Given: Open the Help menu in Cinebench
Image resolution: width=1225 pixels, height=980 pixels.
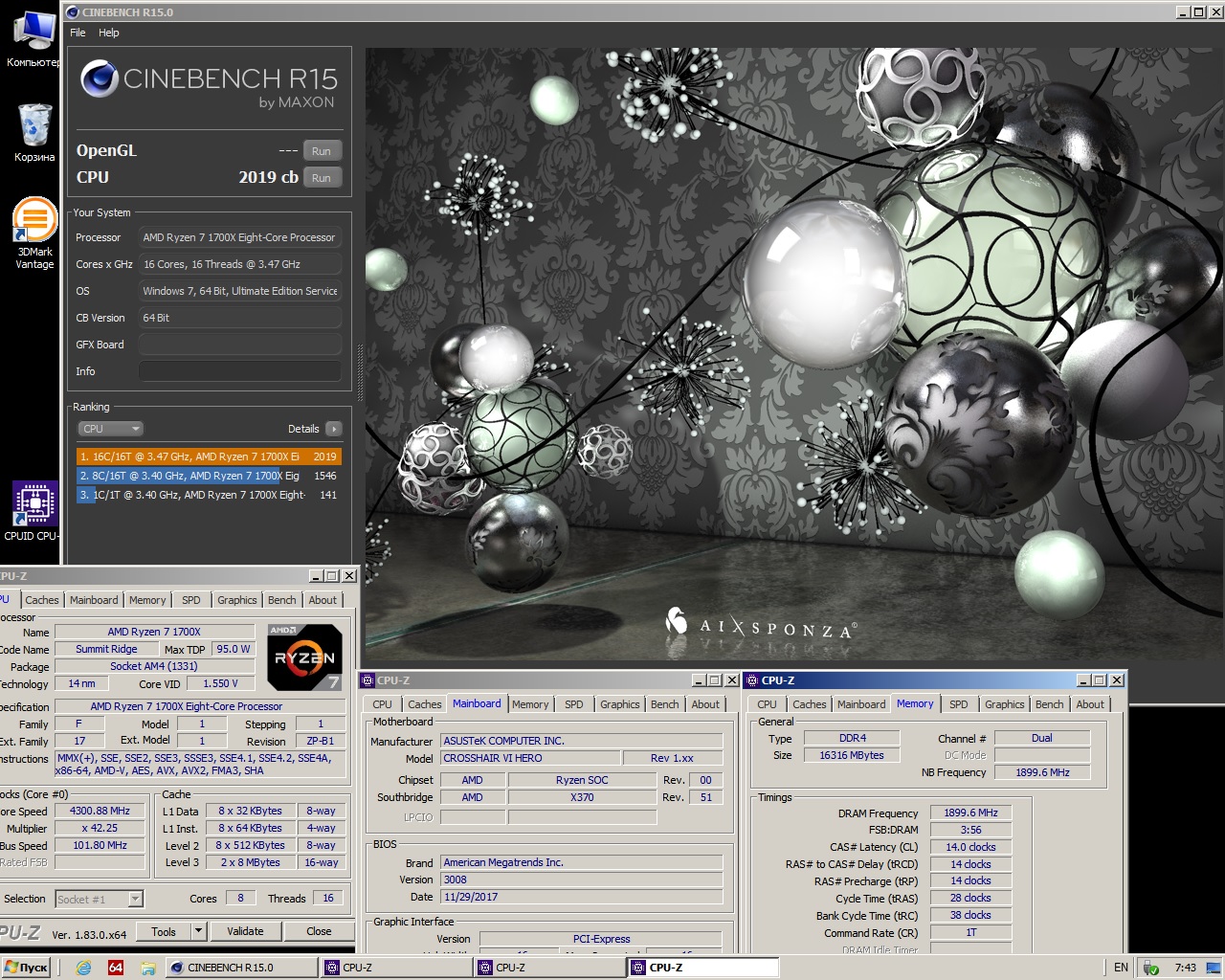Looking at the screenshot, I should point(109,33).
